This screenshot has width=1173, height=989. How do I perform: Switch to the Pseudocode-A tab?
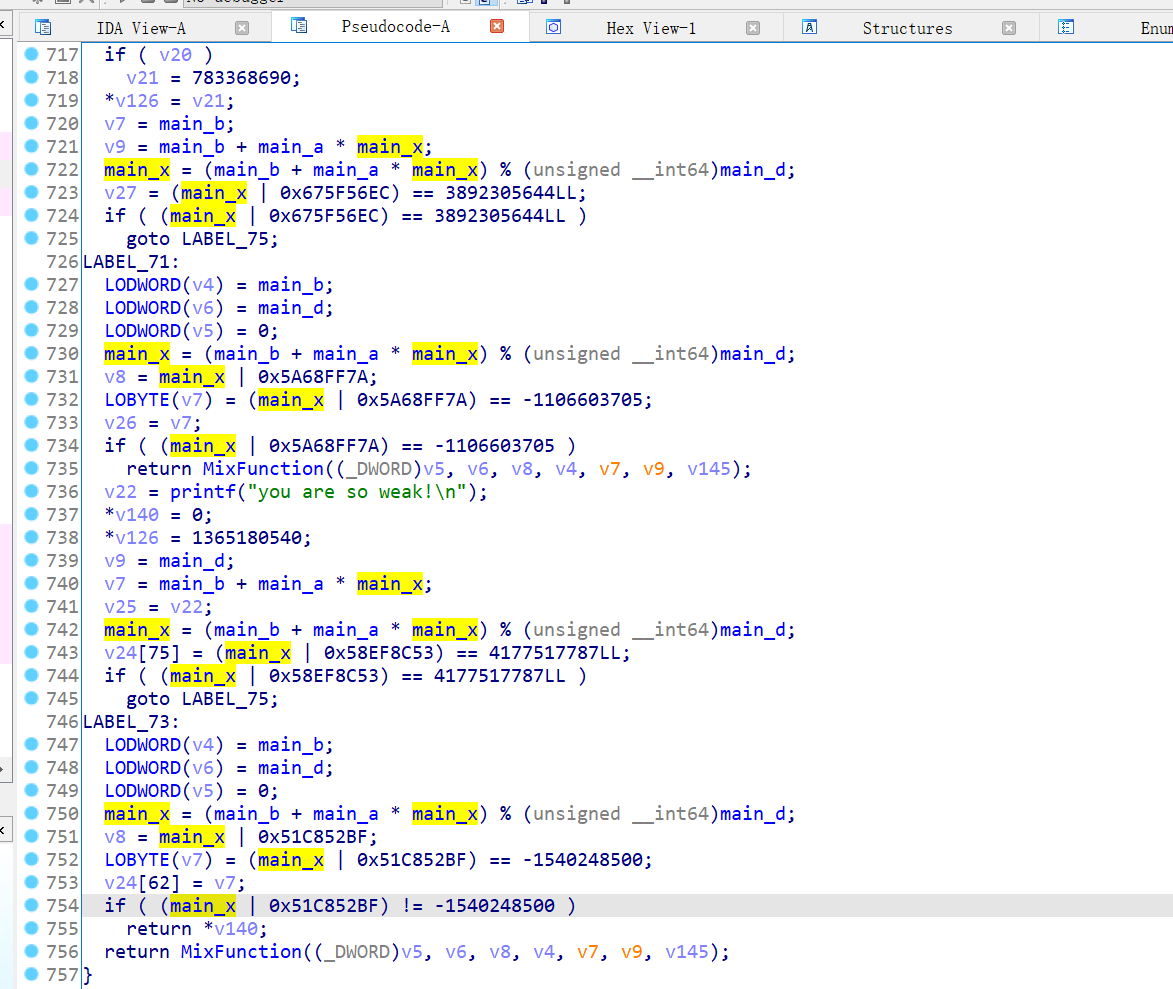click(x=395, y=27)
